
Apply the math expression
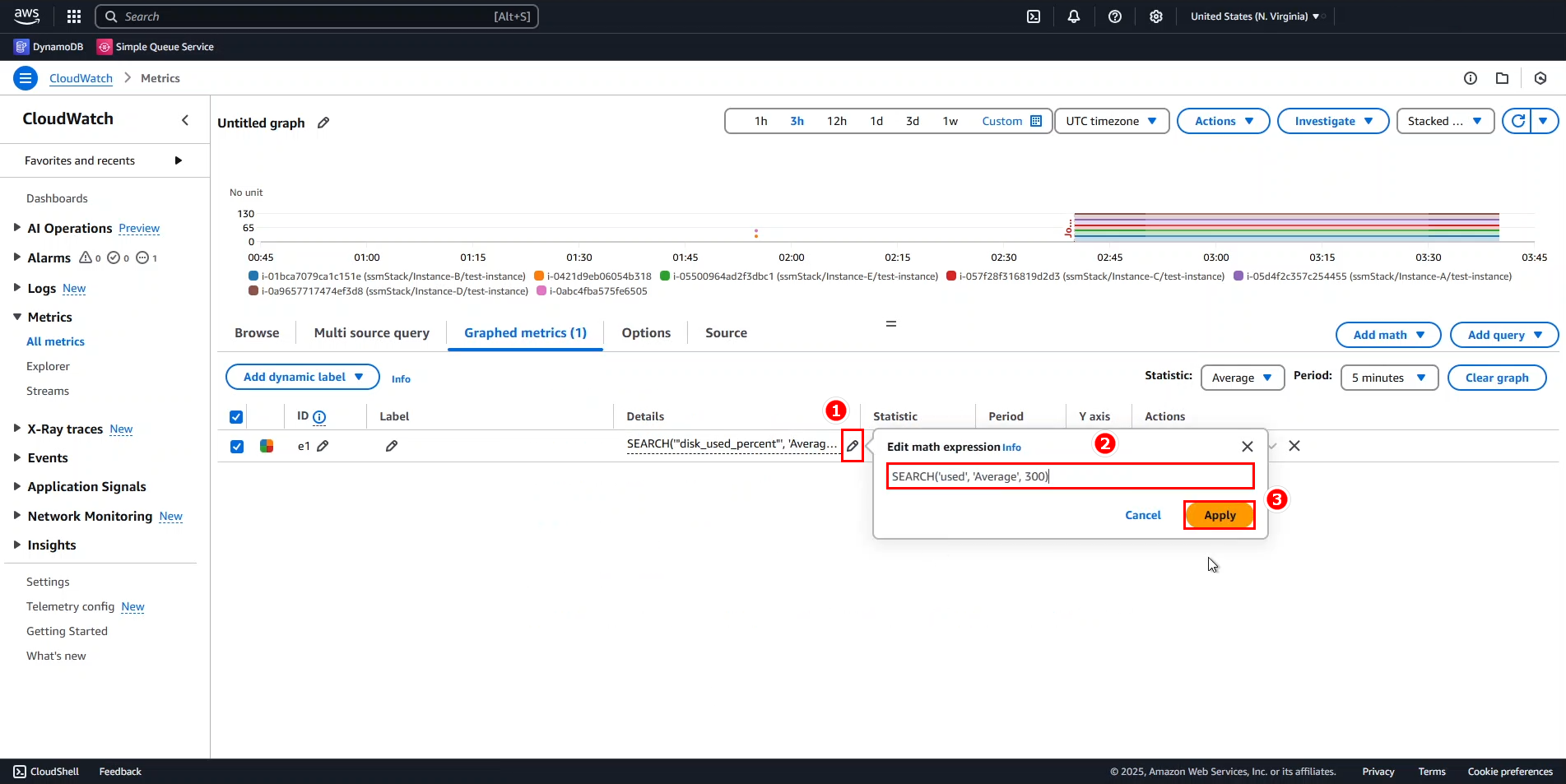(1220, 515)
